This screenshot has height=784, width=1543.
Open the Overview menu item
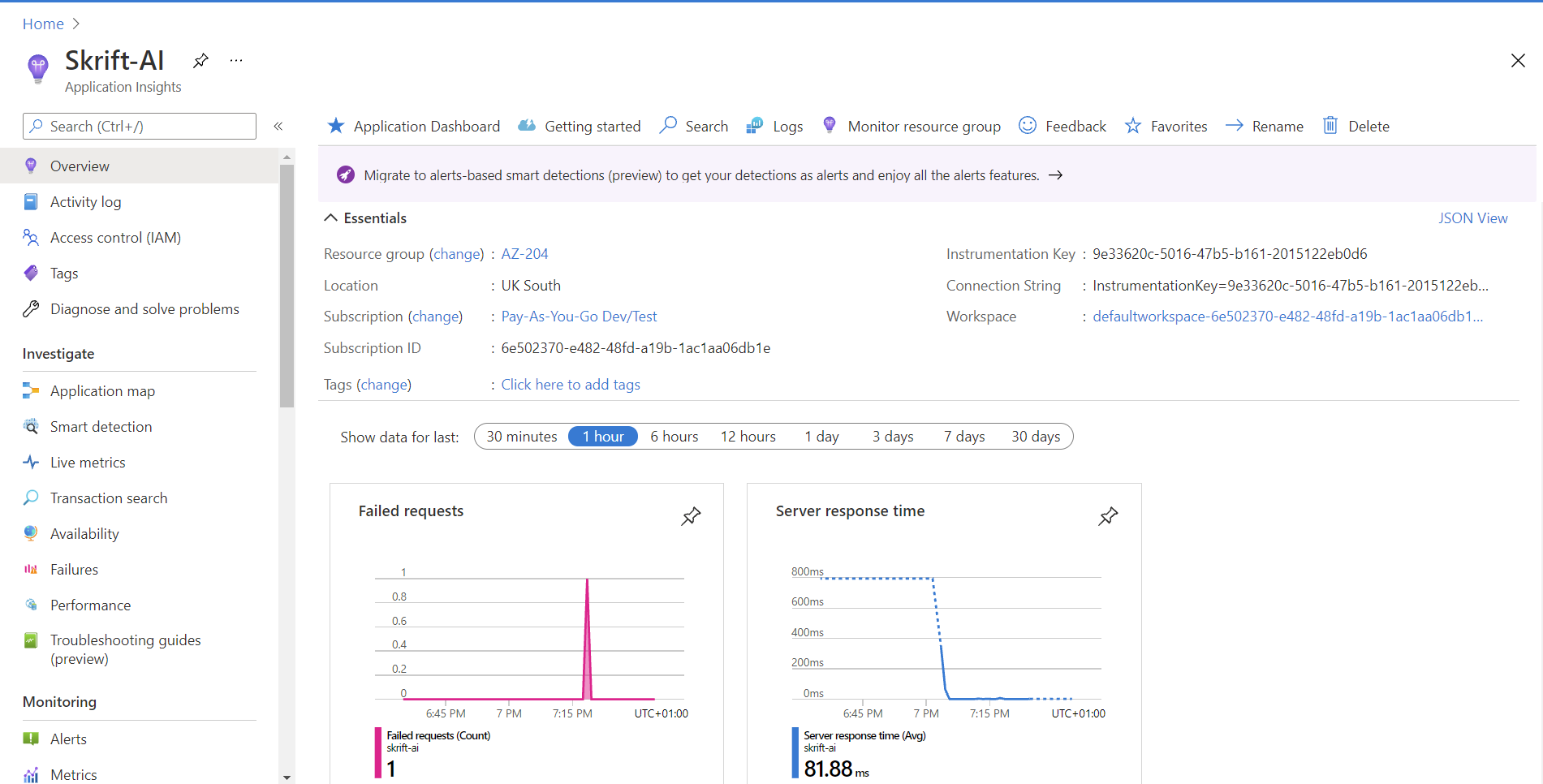[140, 166]
